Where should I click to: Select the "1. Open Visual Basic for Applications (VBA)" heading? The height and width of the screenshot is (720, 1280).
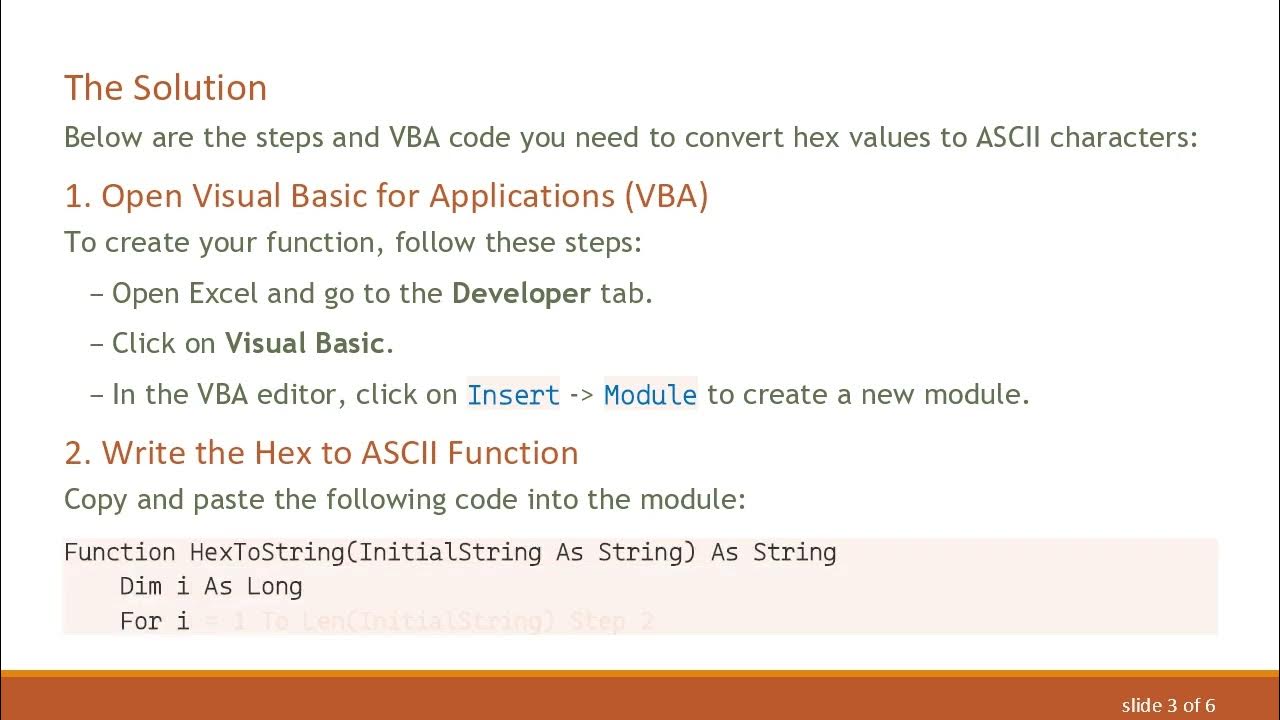pyautogui.click(x=386, y=196)
